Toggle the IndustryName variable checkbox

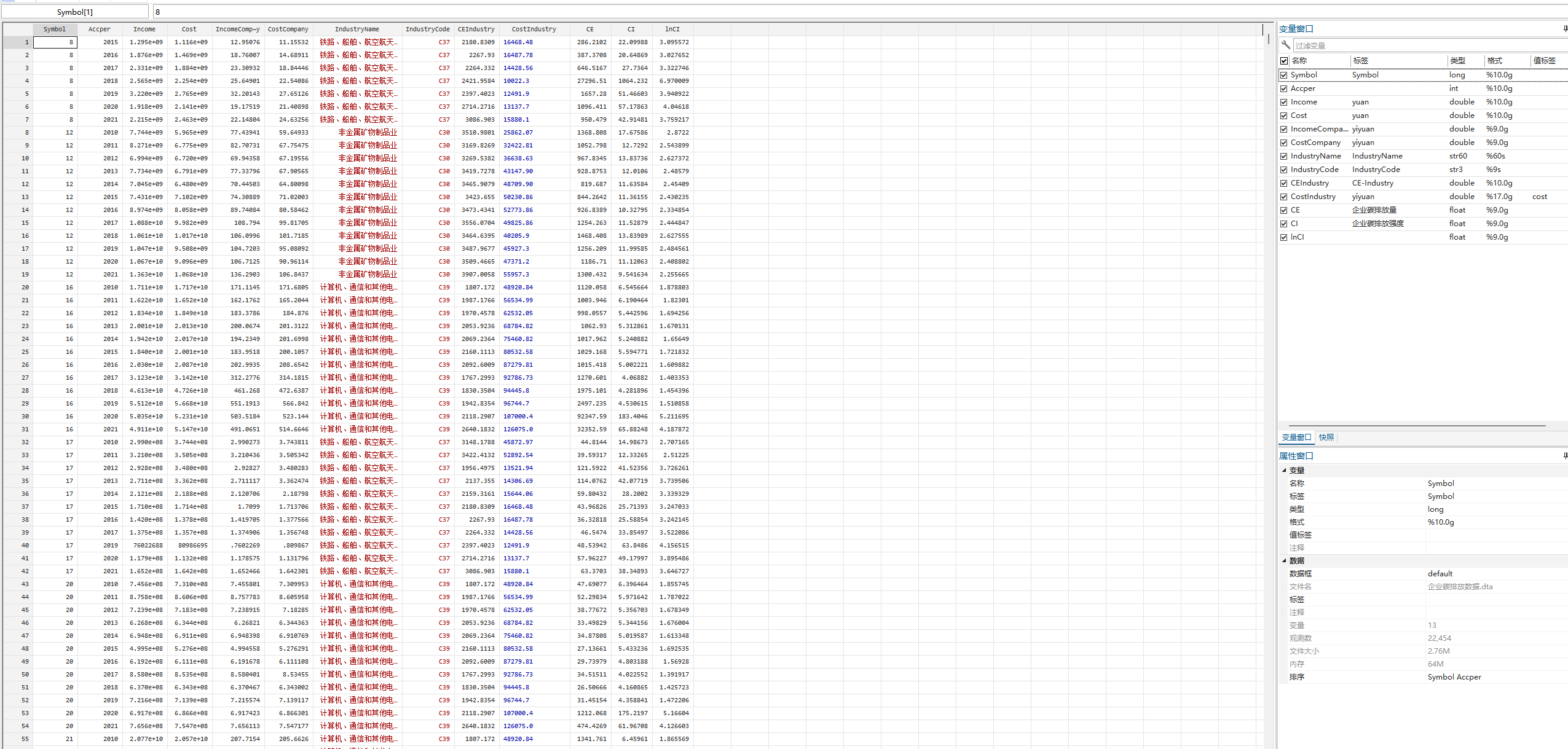point(1283,156)
